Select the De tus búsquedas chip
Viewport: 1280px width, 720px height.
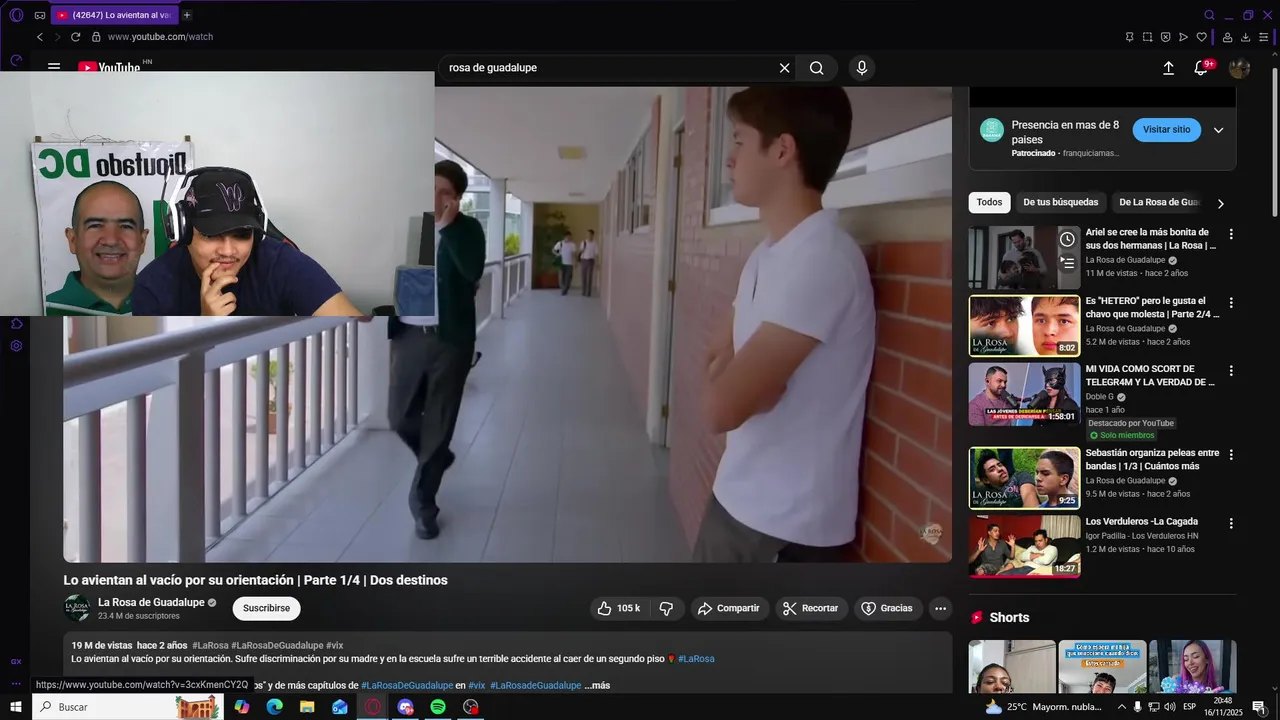(1061, 202)
